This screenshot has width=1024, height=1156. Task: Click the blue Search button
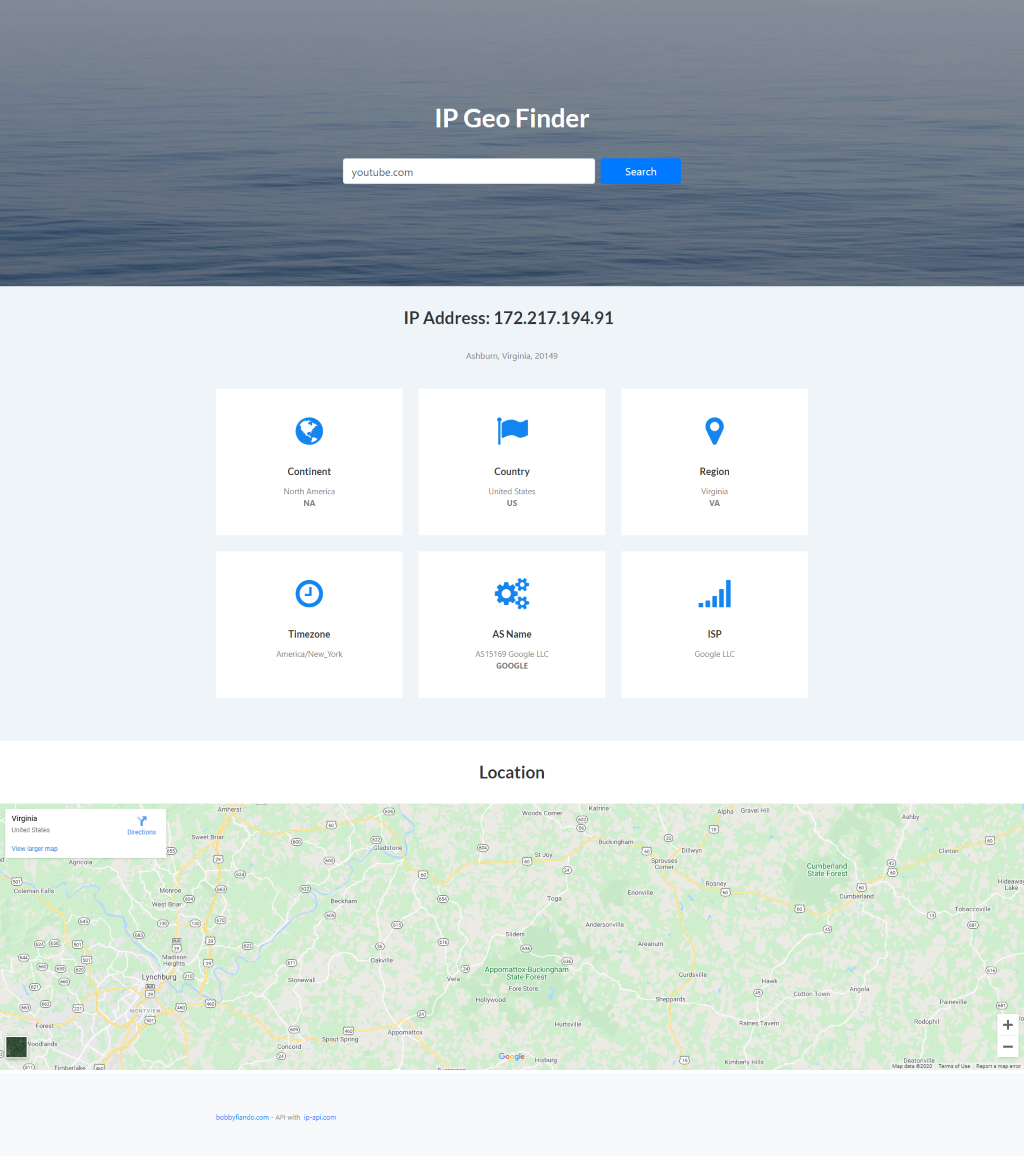[641, 171]
